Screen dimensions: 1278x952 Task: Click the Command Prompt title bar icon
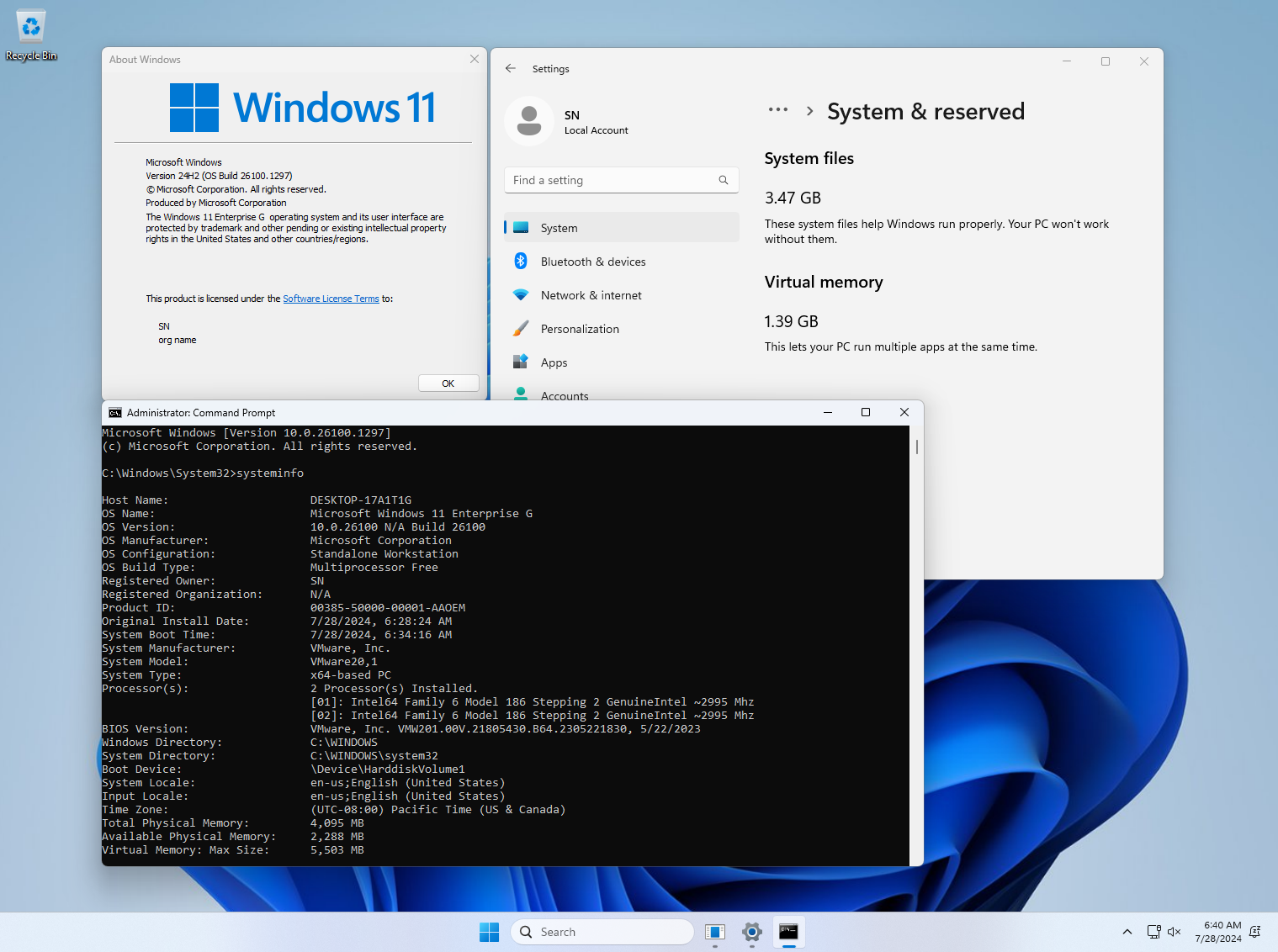pos(115,413)
